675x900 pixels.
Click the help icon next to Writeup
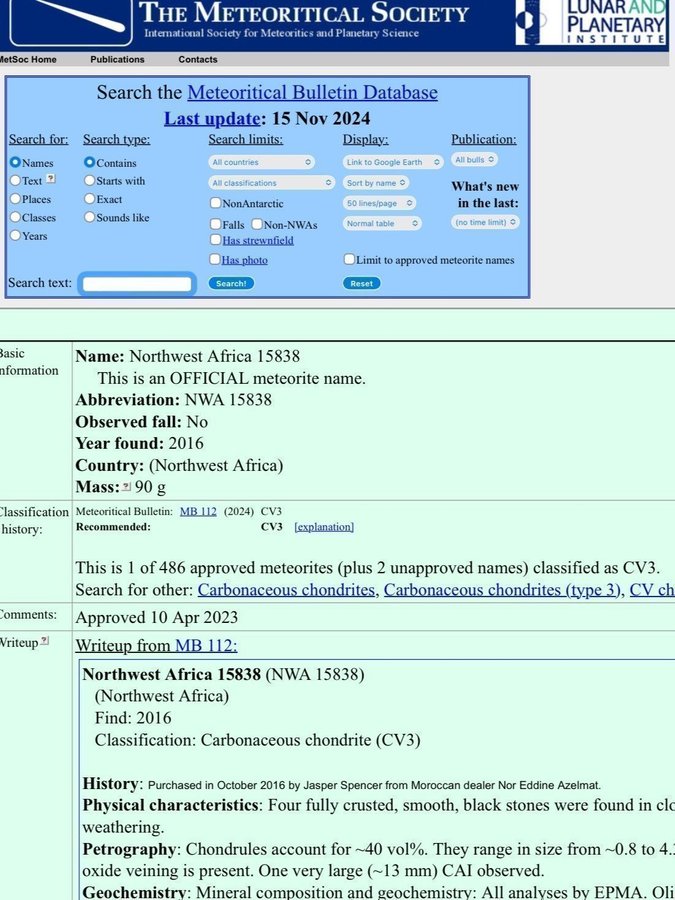(x=44, y=641)
